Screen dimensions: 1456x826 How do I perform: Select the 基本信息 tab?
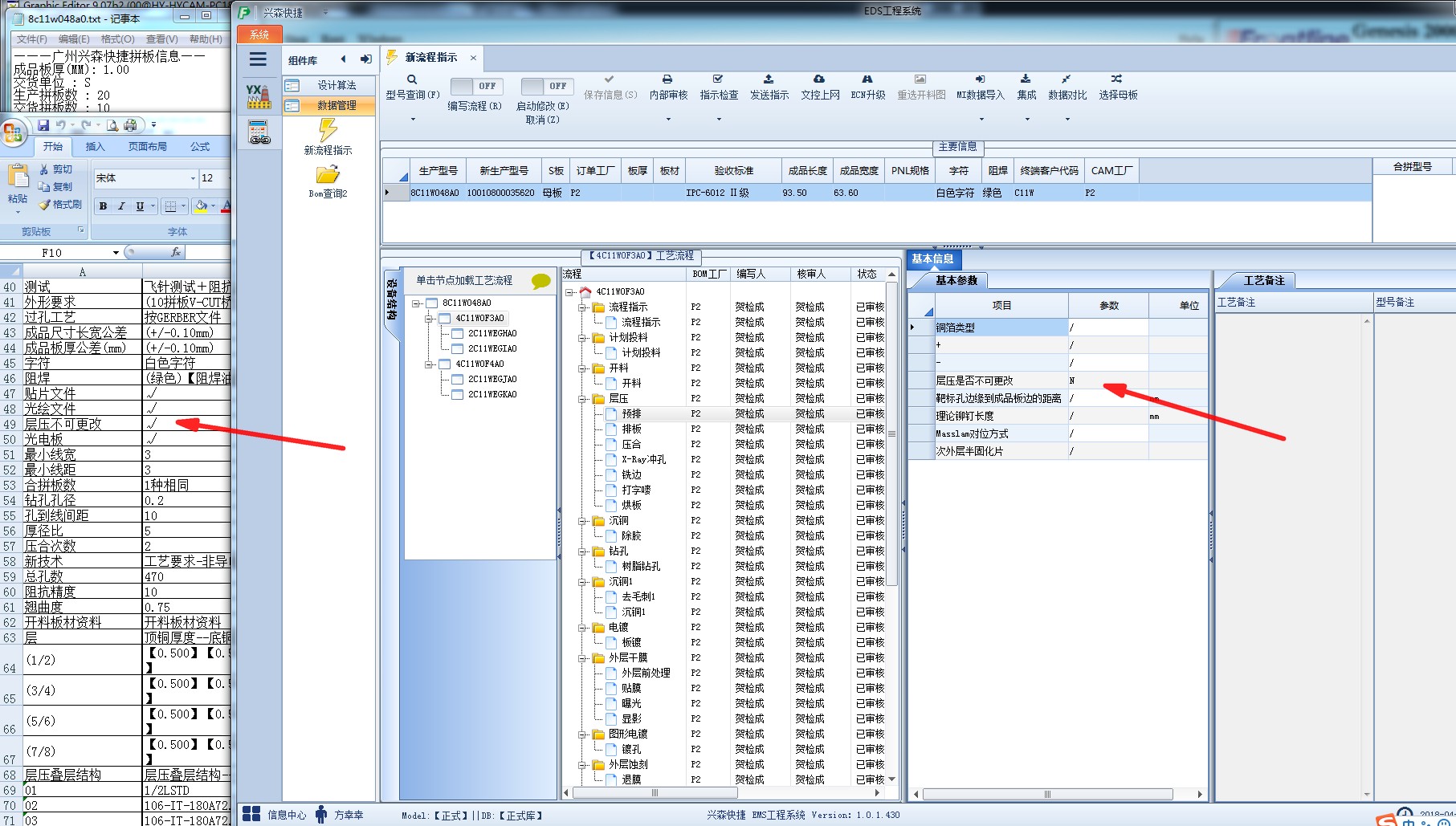coord(932,258)
